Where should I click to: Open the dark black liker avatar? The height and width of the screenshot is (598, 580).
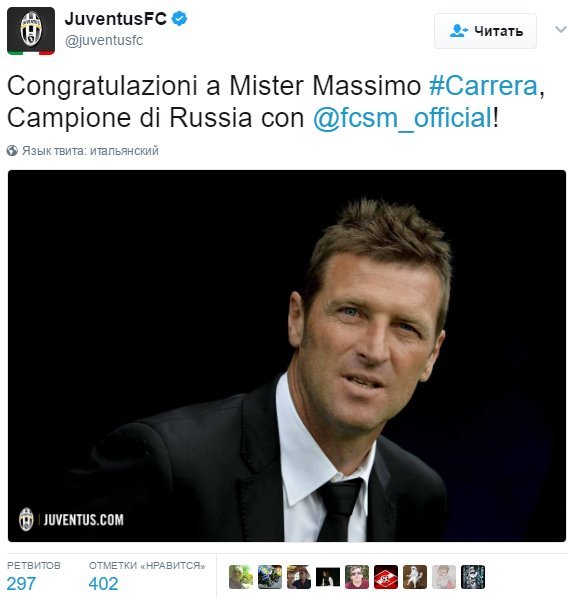pos(328,577)
